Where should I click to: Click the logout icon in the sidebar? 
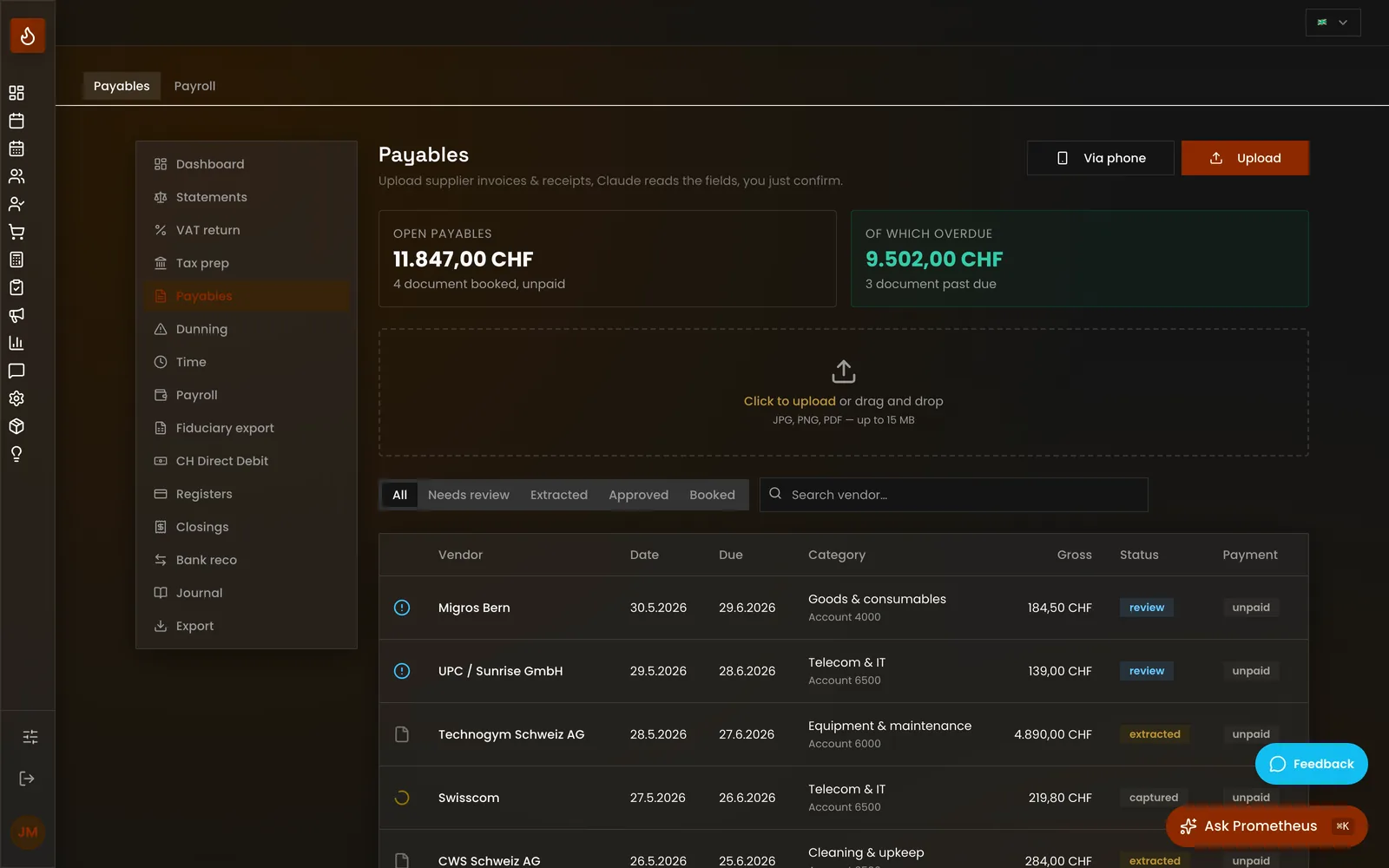[x=27, y=779]
